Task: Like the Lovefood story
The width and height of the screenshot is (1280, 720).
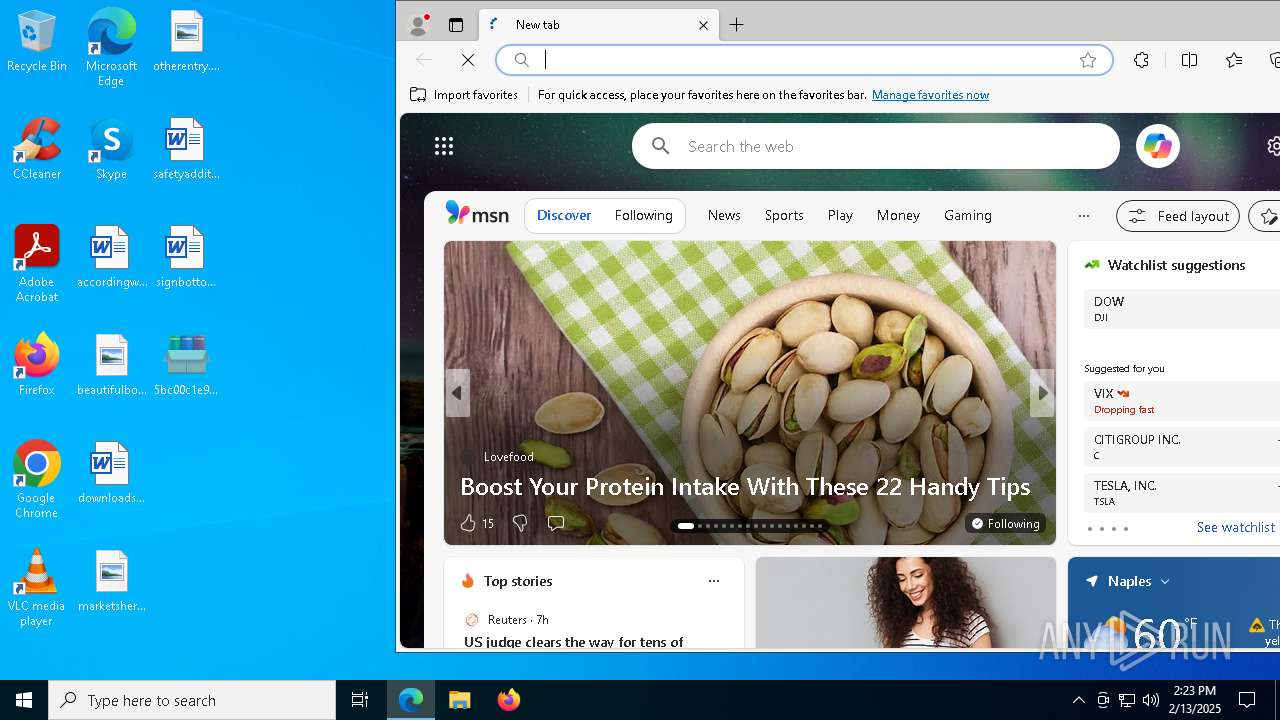Action: 477,523
